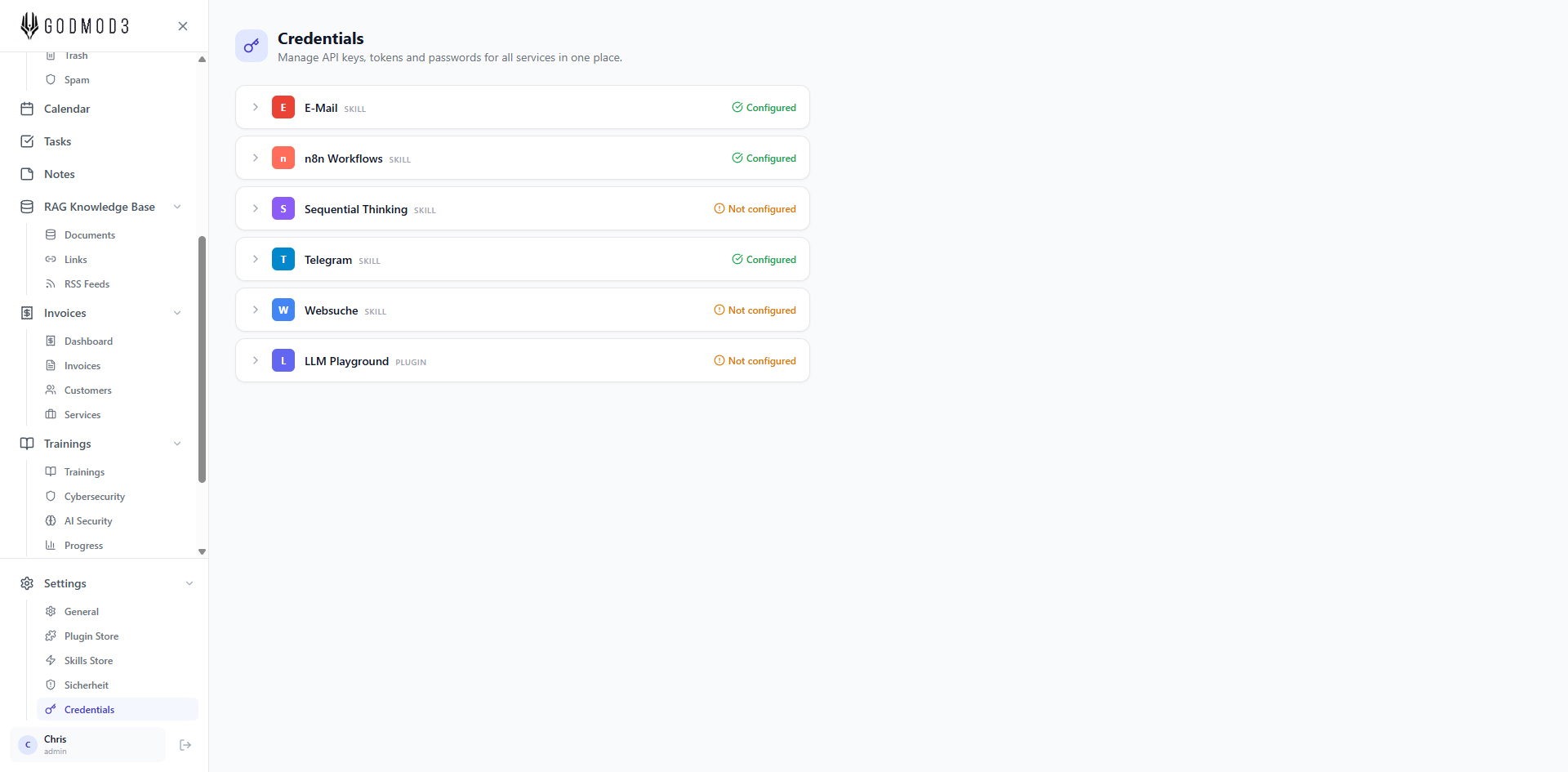Click the logout icon beside Chris
1568x772 pixels.
(x=185, y=745)
